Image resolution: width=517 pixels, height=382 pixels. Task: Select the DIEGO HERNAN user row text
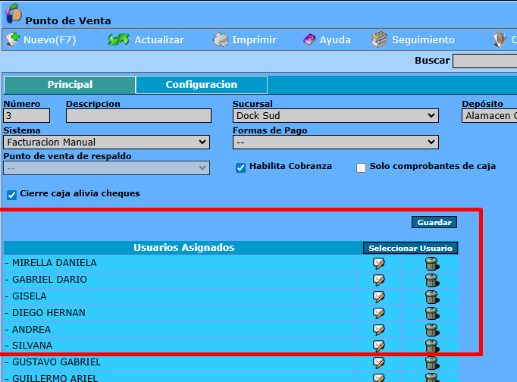pos(49,313)
